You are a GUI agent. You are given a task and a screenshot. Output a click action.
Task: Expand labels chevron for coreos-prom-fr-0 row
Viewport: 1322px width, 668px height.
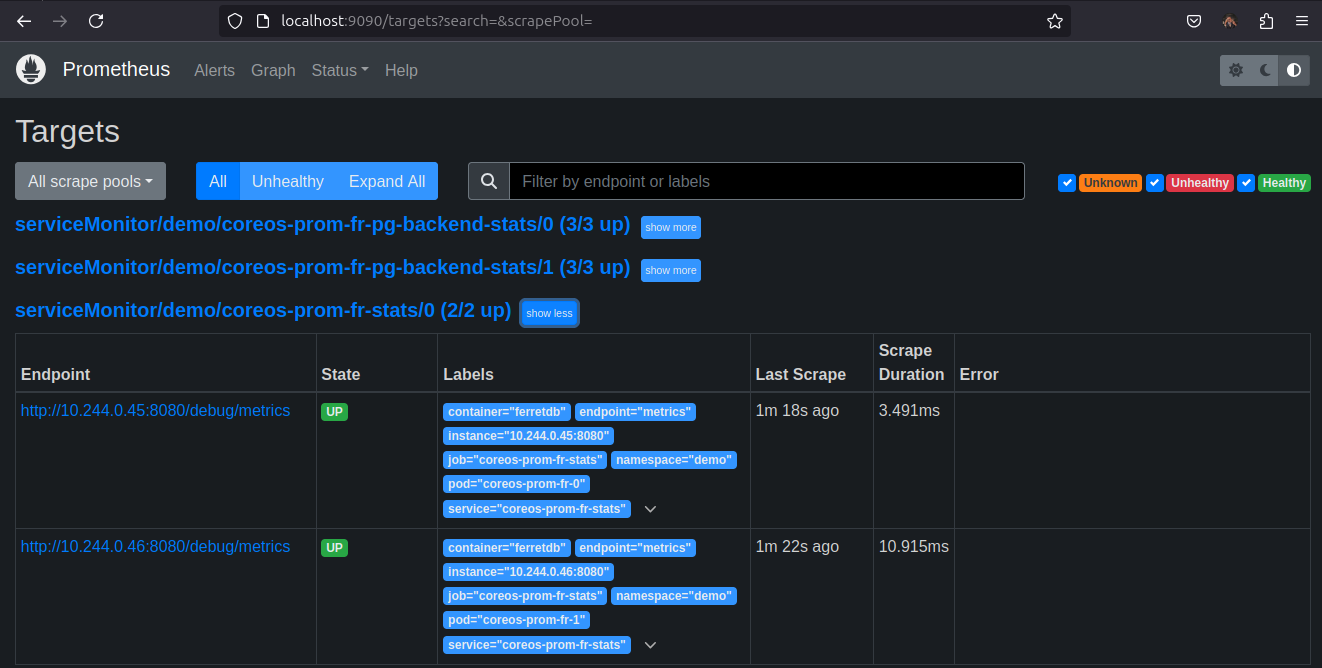650,509
